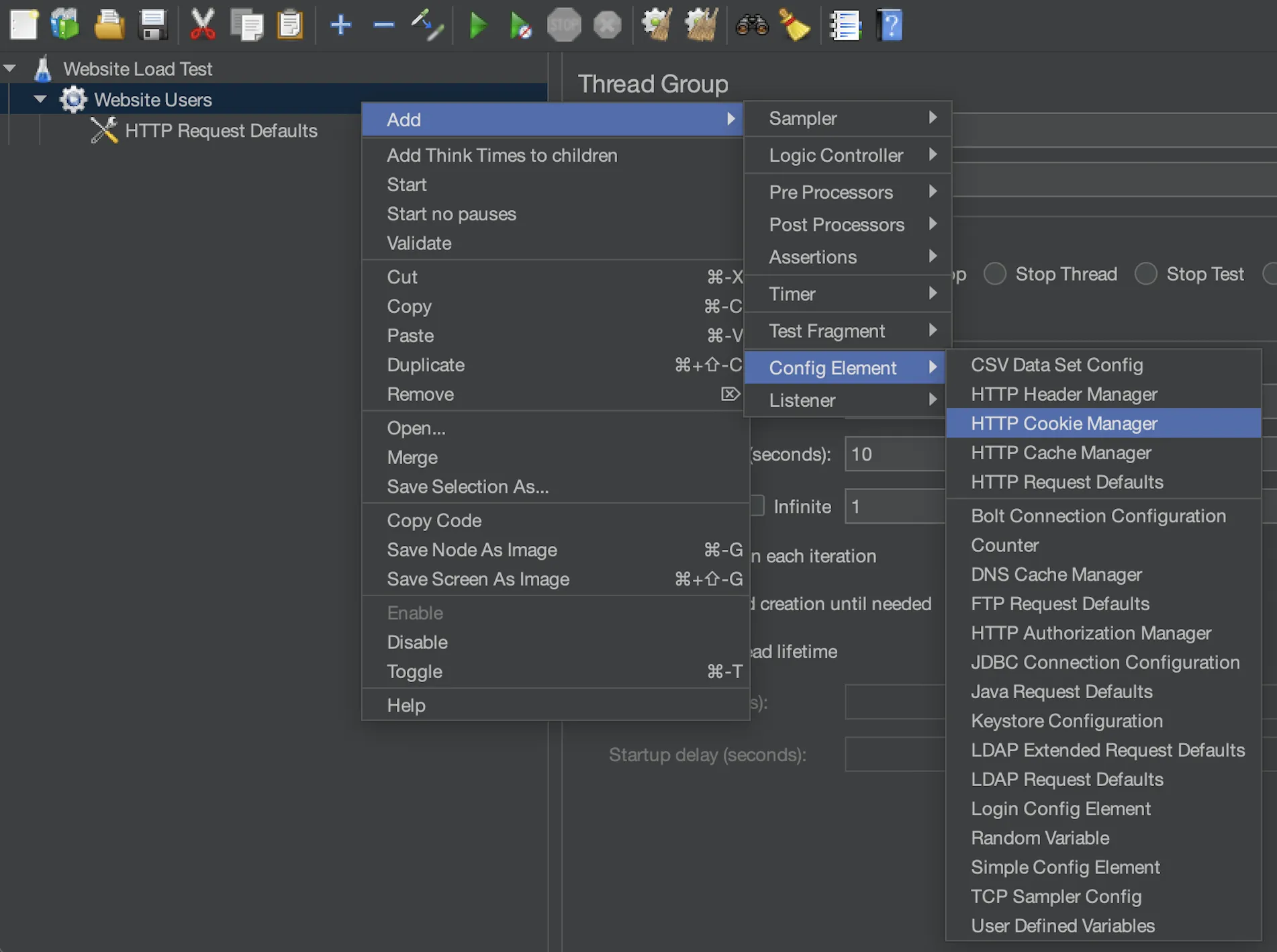Open the Function Helper list icon
The width and height of the screenshot is (1277, 952).
(x=845, y=26)
